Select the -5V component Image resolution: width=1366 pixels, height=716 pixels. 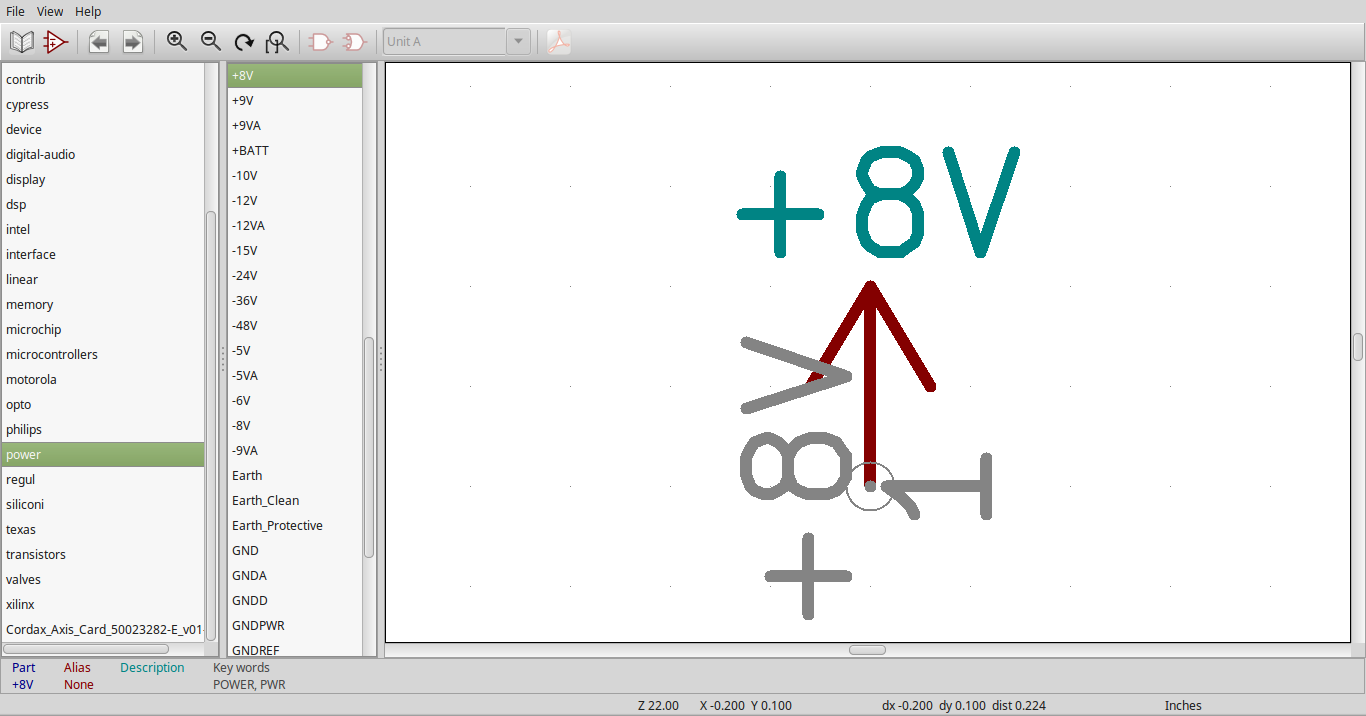click(294, 350)
